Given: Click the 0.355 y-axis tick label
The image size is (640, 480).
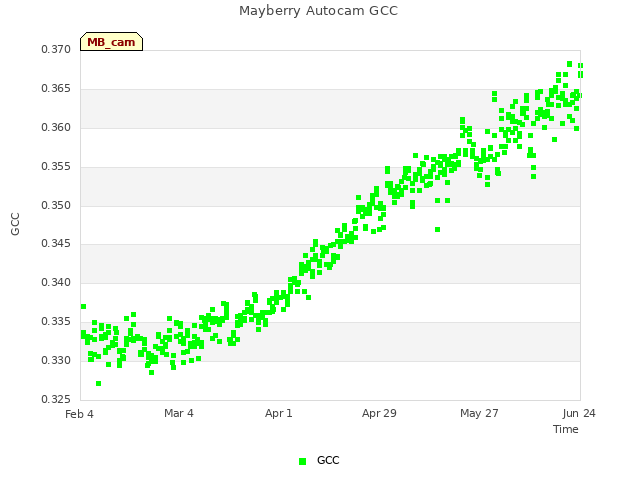Looking at the screenshot, I should 56,167.
